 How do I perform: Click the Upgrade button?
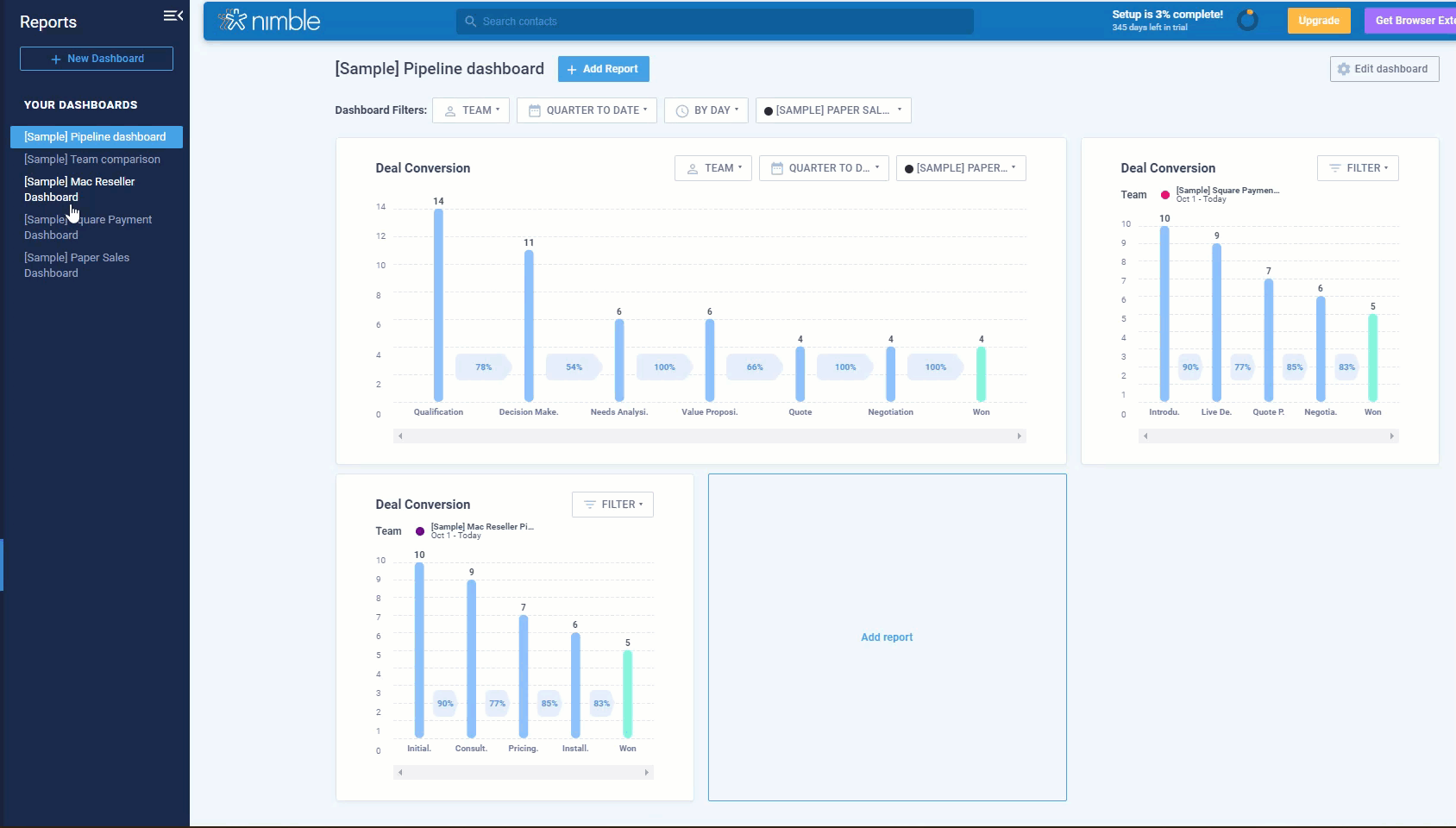tap(1318, 21)
